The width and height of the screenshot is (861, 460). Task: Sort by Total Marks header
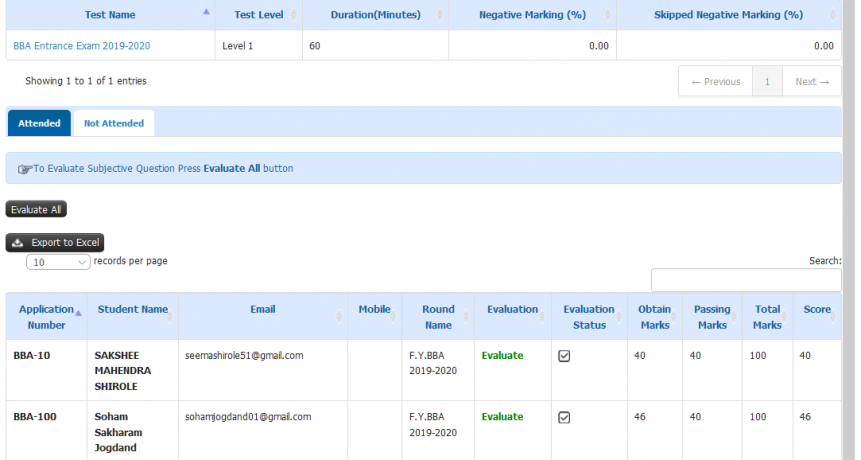tap(767, 317)
